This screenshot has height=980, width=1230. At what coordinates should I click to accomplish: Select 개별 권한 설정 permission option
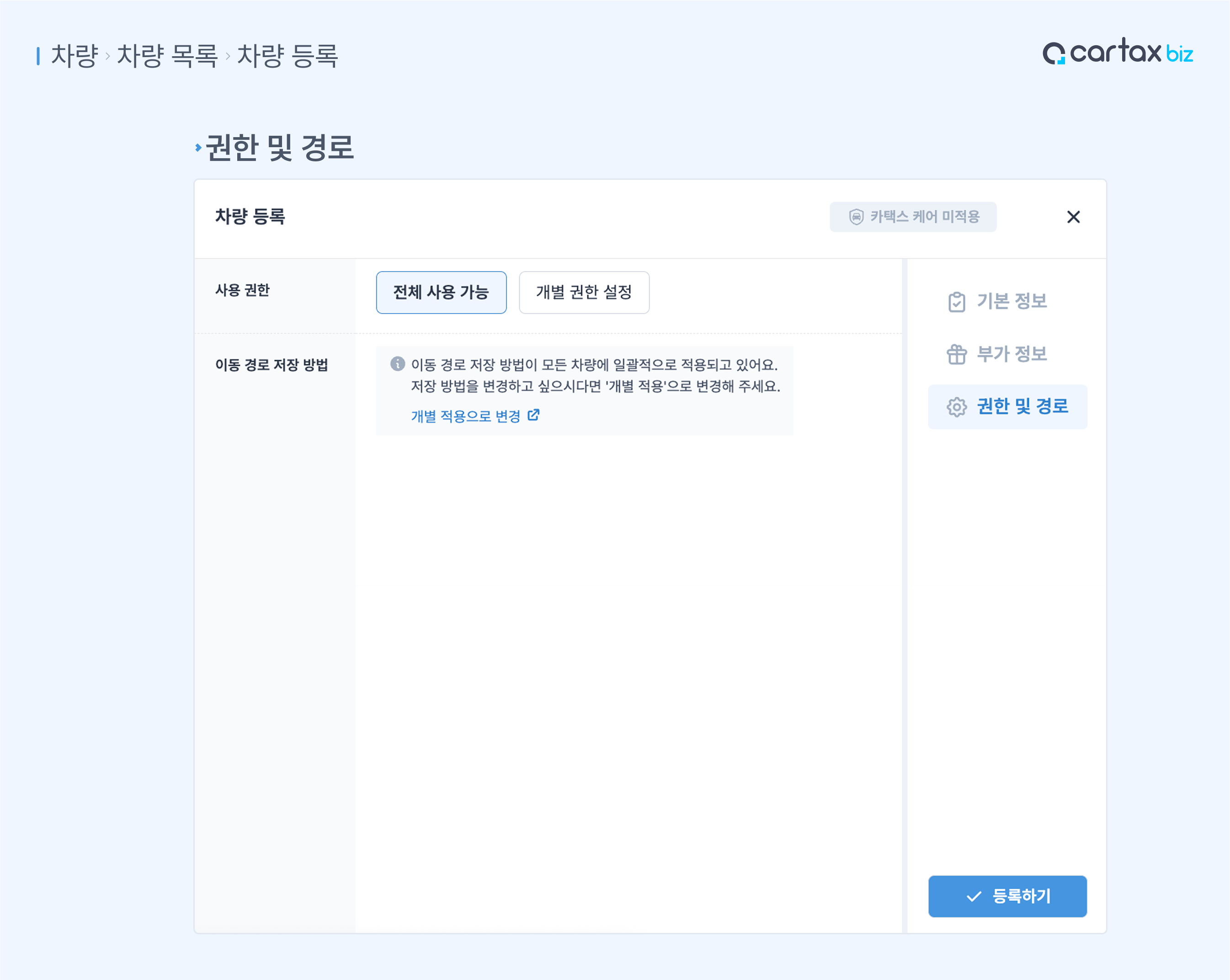[x=584, y=292]
